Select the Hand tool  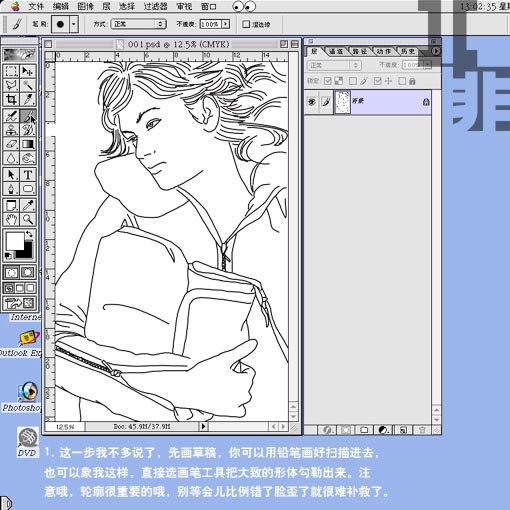click(x=11, y=219)
